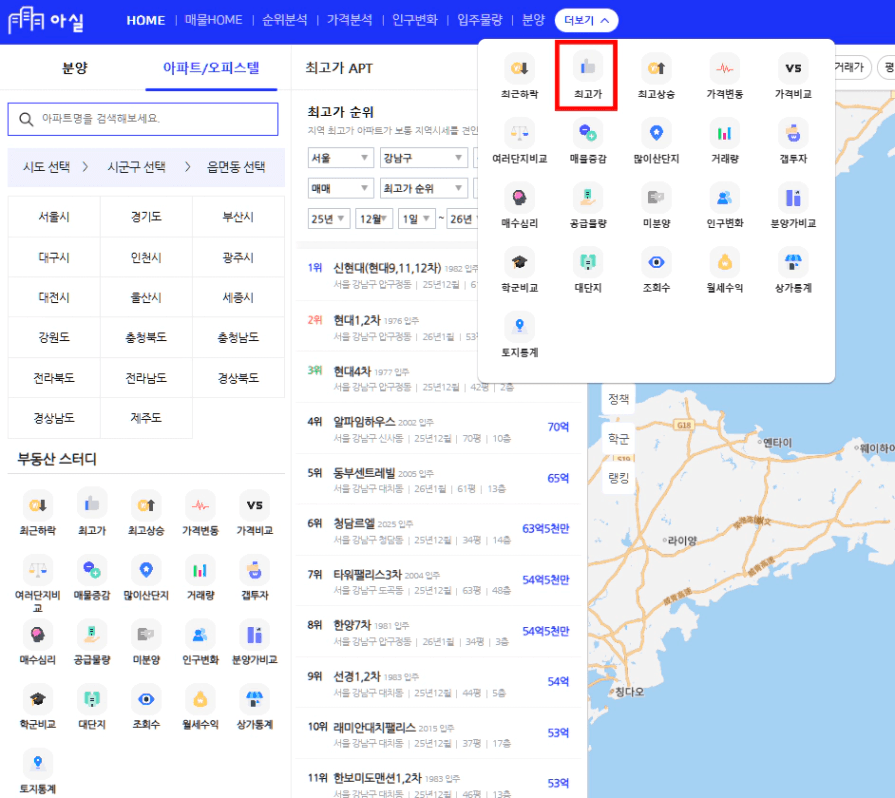The image size is (895, 798).
Task: Open 월세수익 icon under 부동산 스터디
Action: pos(200,699)
